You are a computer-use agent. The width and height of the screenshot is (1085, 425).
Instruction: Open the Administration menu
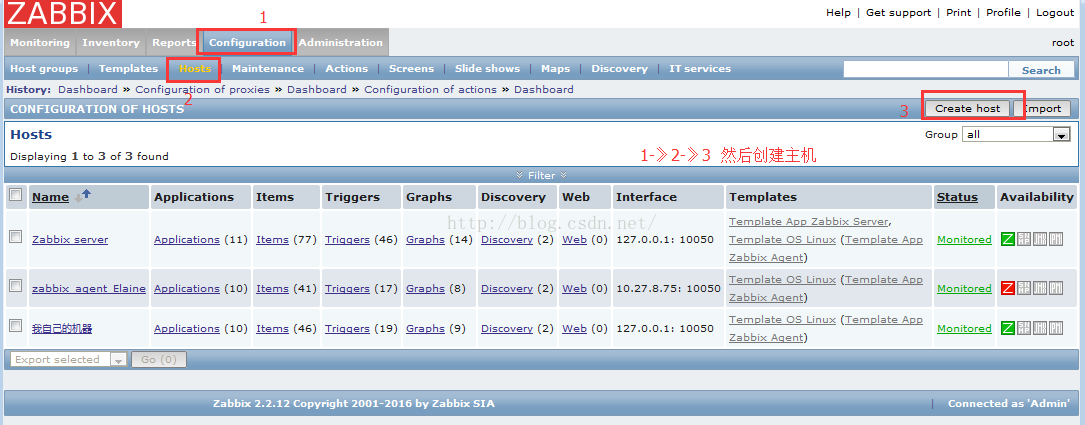(x=340, y=42)
